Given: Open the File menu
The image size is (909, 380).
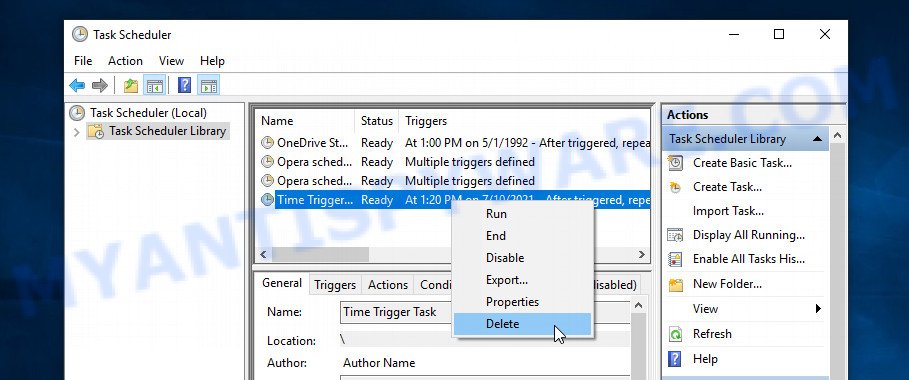Looking at the screenshot, I should [x=83, y=61].
